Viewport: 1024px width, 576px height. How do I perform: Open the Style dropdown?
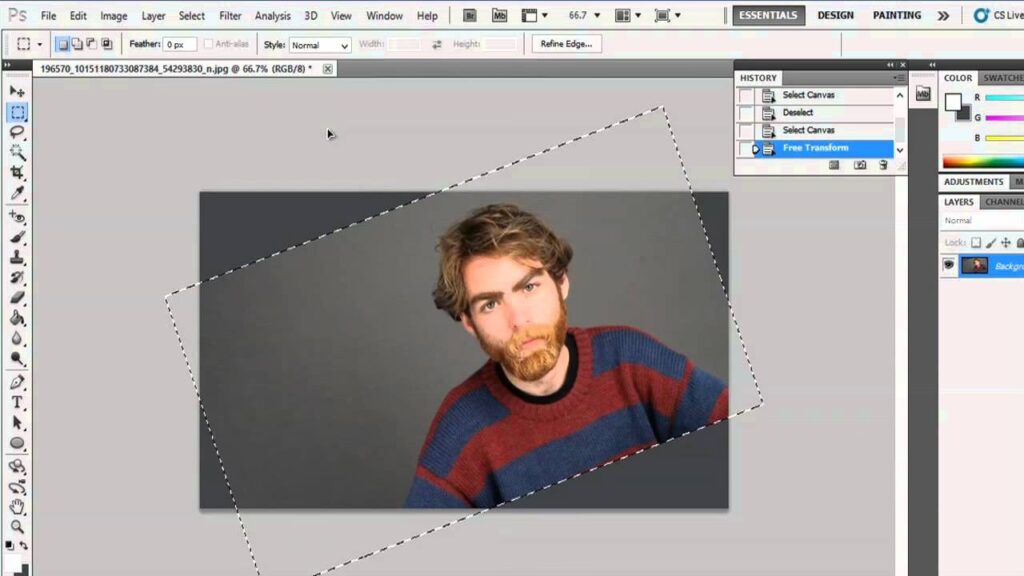(320, 45)
